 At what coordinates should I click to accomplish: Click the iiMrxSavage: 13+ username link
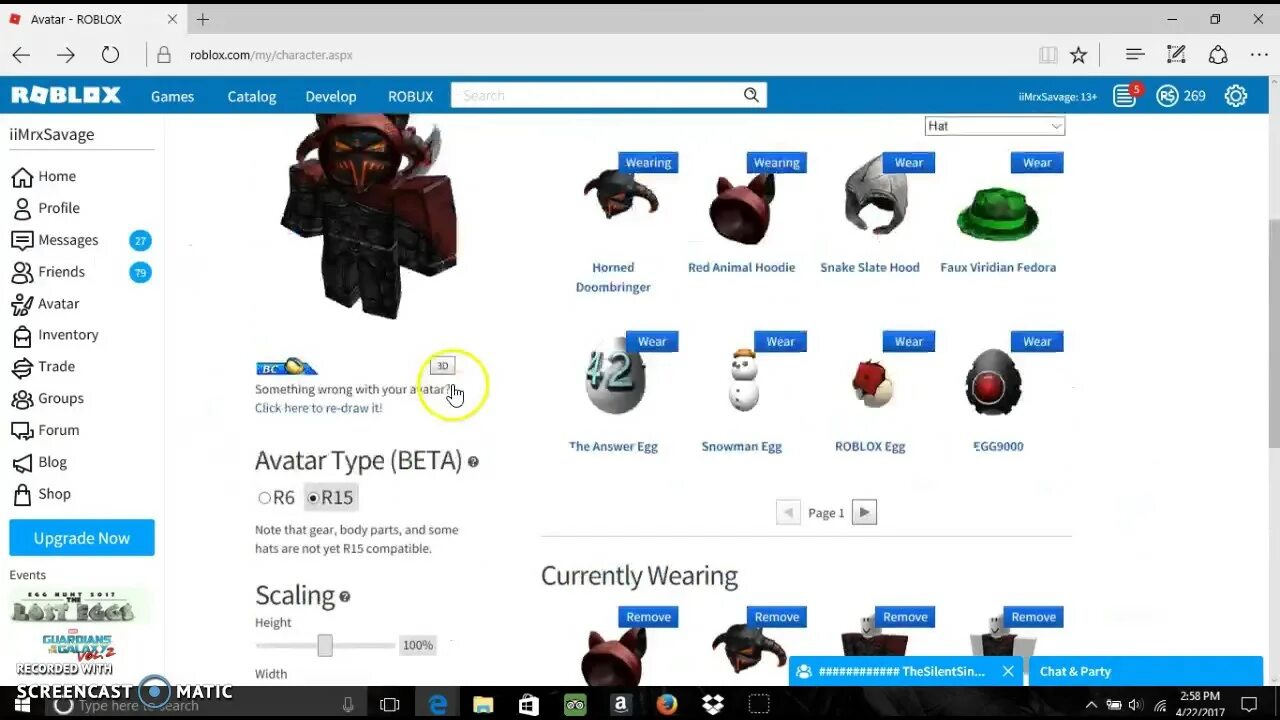(x=1058, y=97)
